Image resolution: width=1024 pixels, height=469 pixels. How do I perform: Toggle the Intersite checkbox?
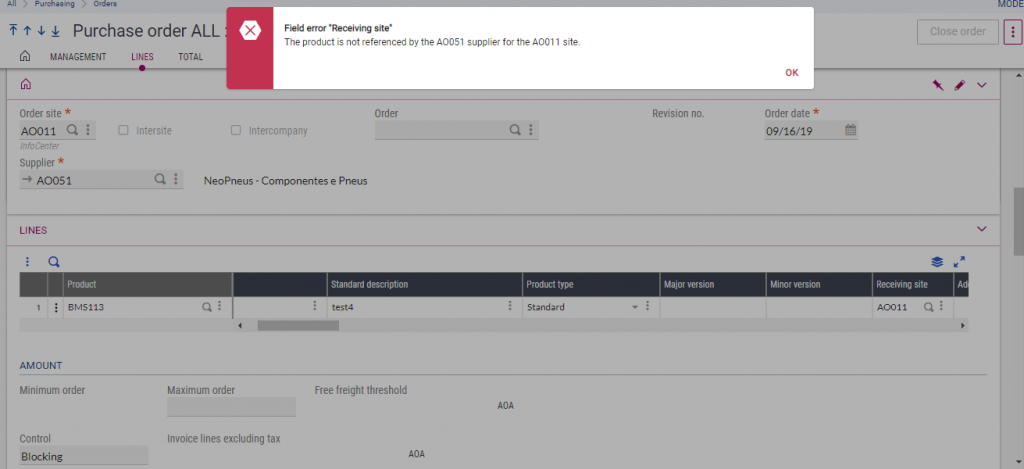(123, 130)
